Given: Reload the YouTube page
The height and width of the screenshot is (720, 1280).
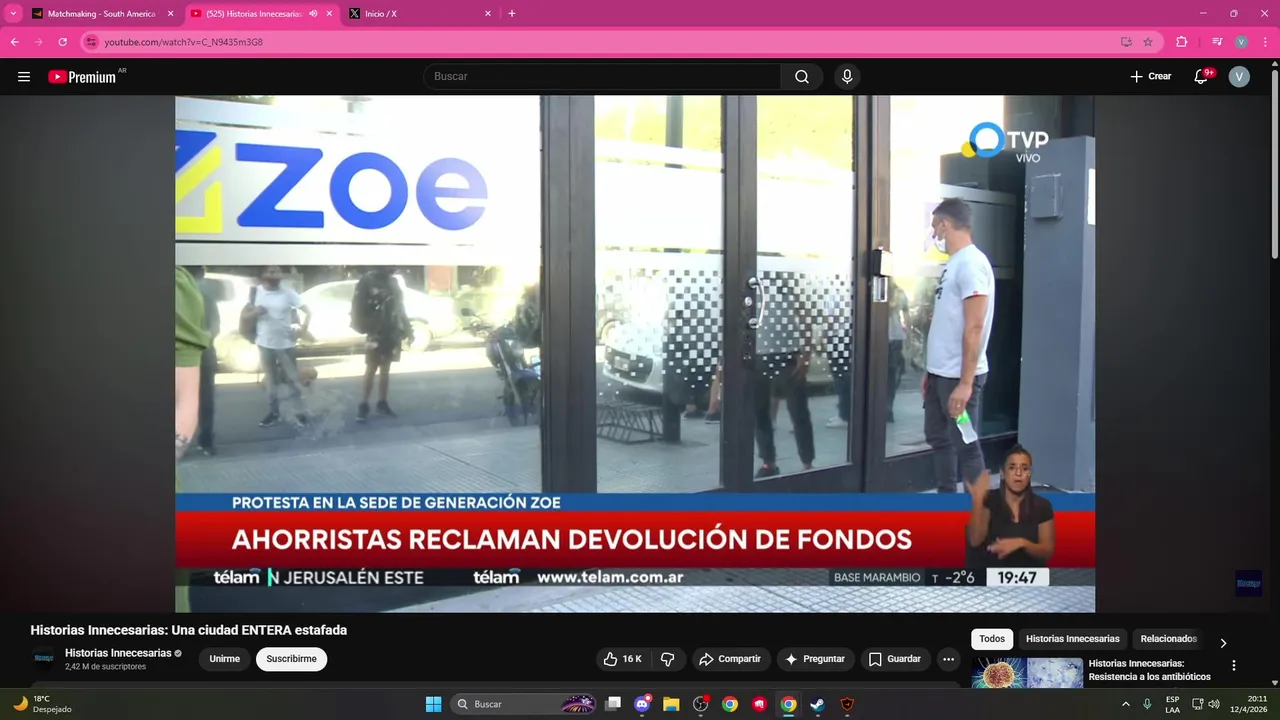Looking at the screenshot, I should point(62,42).
